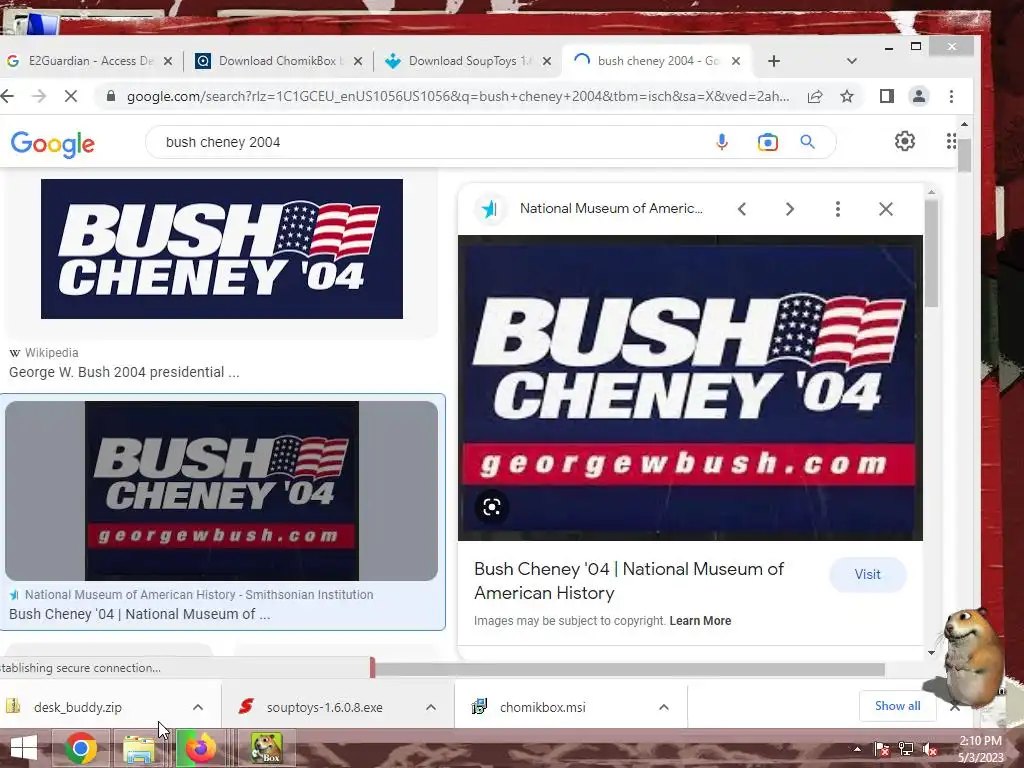Expand options for souptoys-1.6.0.8.exe download

431,707
